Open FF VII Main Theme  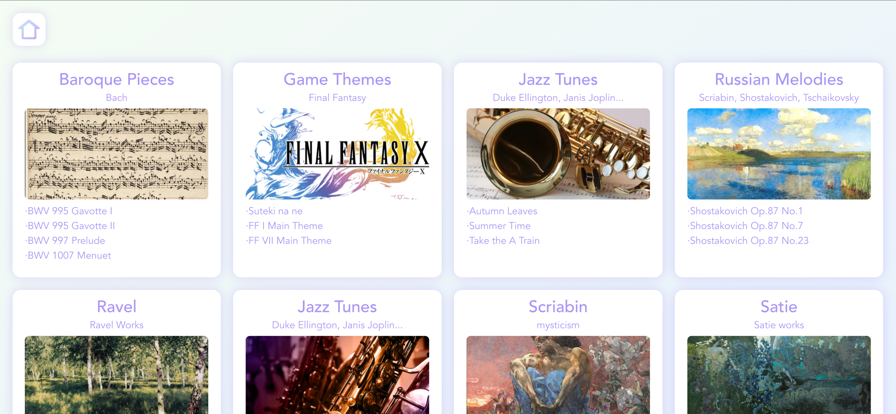tap(289, 241)
